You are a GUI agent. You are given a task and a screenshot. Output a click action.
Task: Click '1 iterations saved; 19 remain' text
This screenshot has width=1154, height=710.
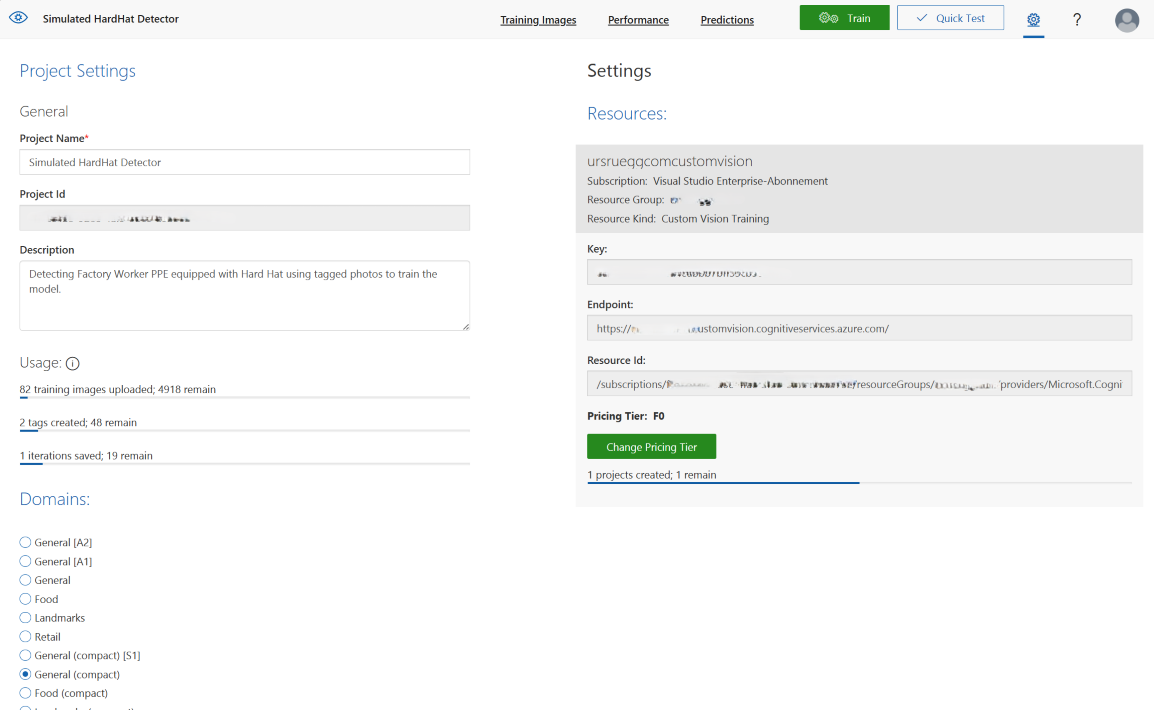[86, 455]
